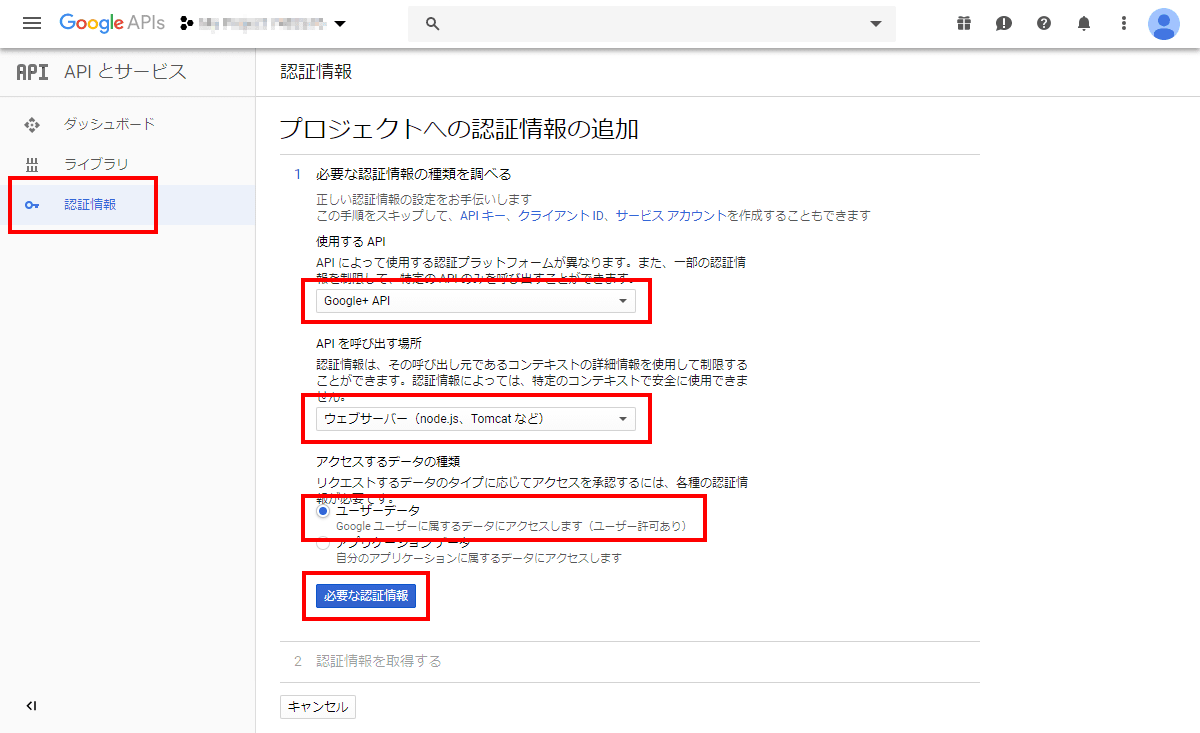1200x733 pixels.
Task: Click step 2 認証情報を取得する heading
Action: [x=379, y=661]
